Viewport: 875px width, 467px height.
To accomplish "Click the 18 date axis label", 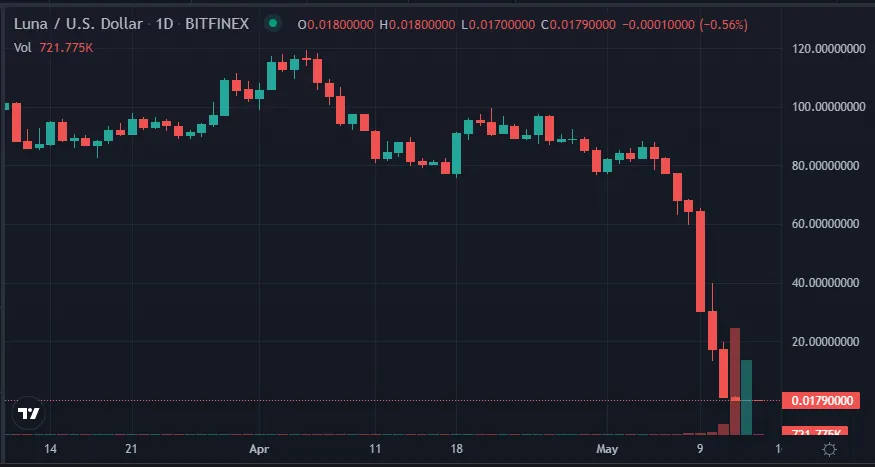I will coord(456,449).
